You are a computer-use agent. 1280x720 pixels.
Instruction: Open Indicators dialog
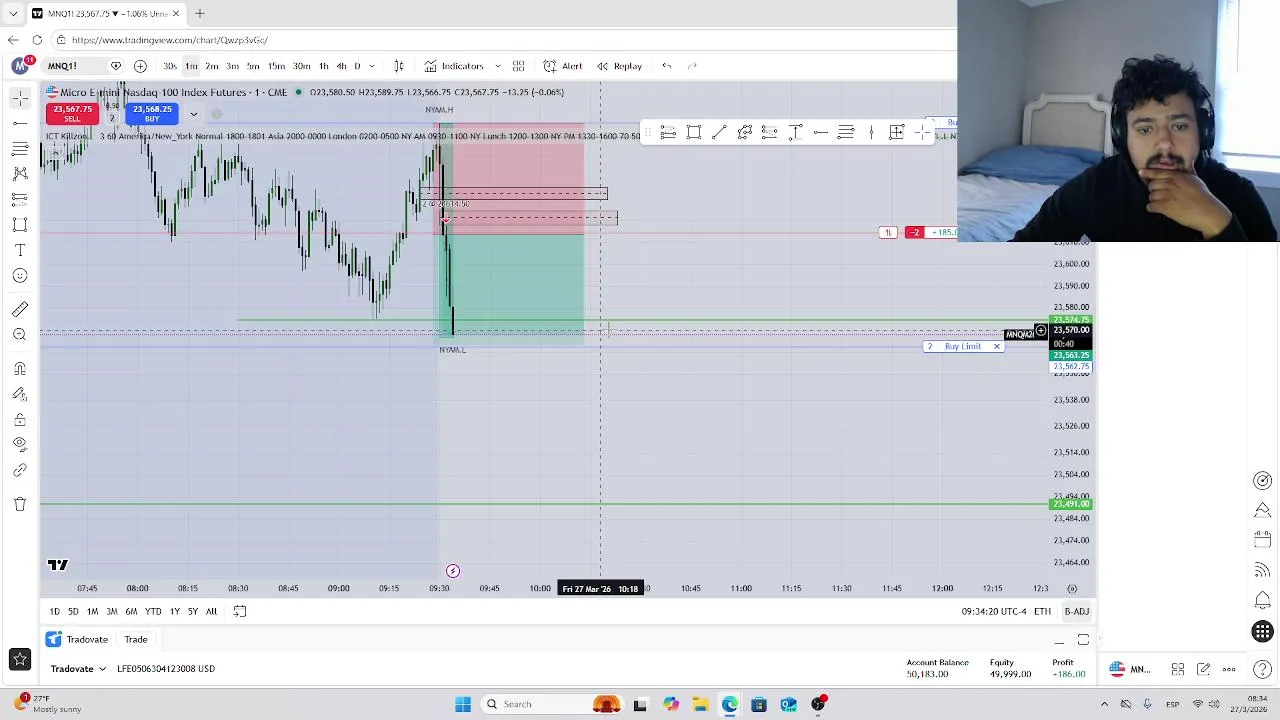click(453, 66)
